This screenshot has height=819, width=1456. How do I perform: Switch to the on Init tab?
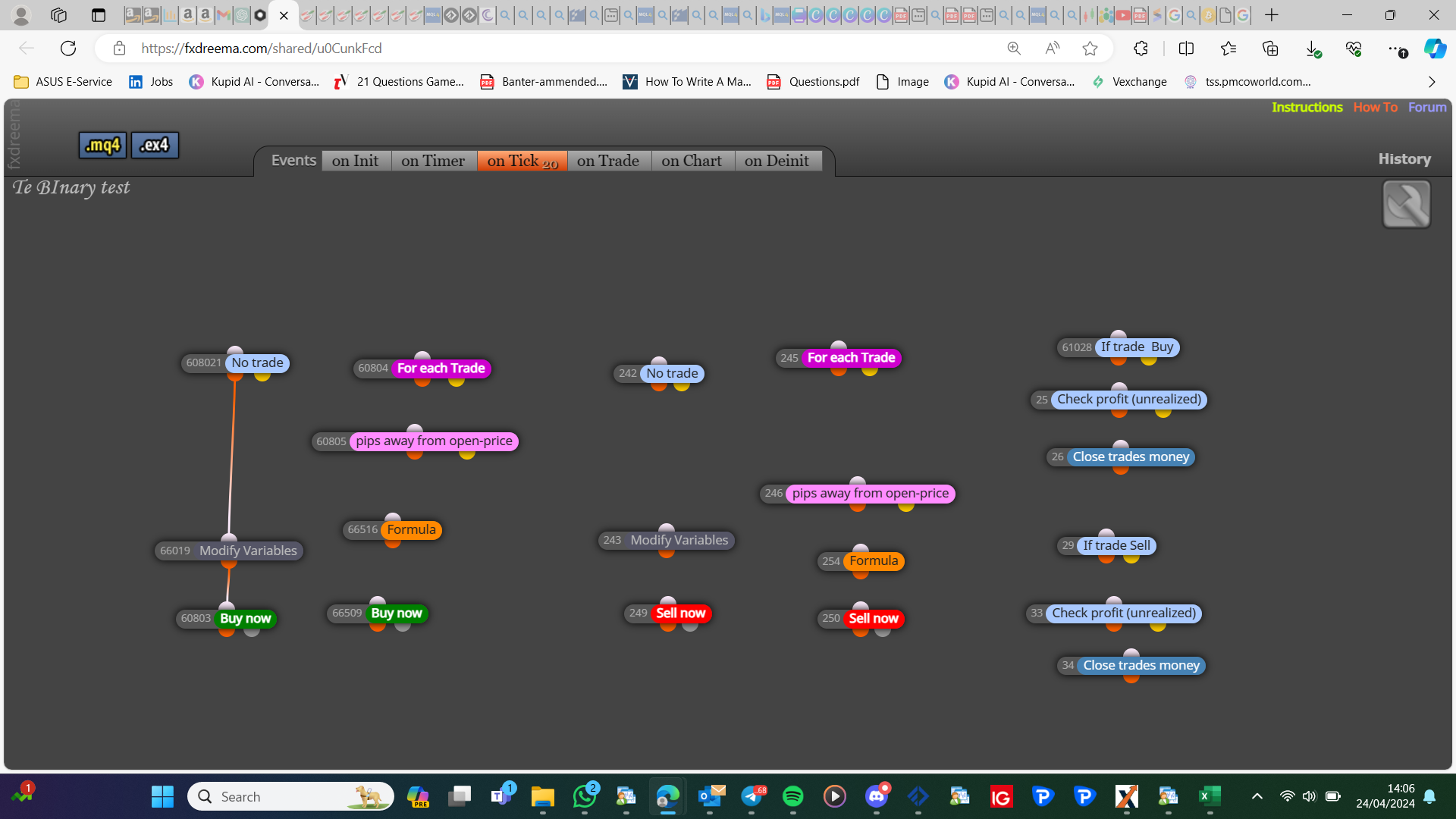pyautogui.click(x=356, y=161)
